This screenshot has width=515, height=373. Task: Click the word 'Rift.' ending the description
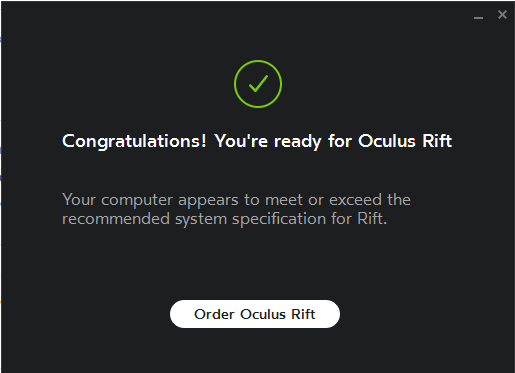pyautogui.click(x=372, y=219)
